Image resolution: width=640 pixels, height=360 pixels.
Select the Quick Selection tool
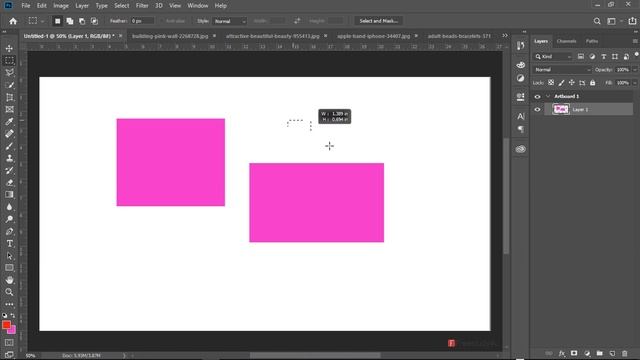click(9, 85)
